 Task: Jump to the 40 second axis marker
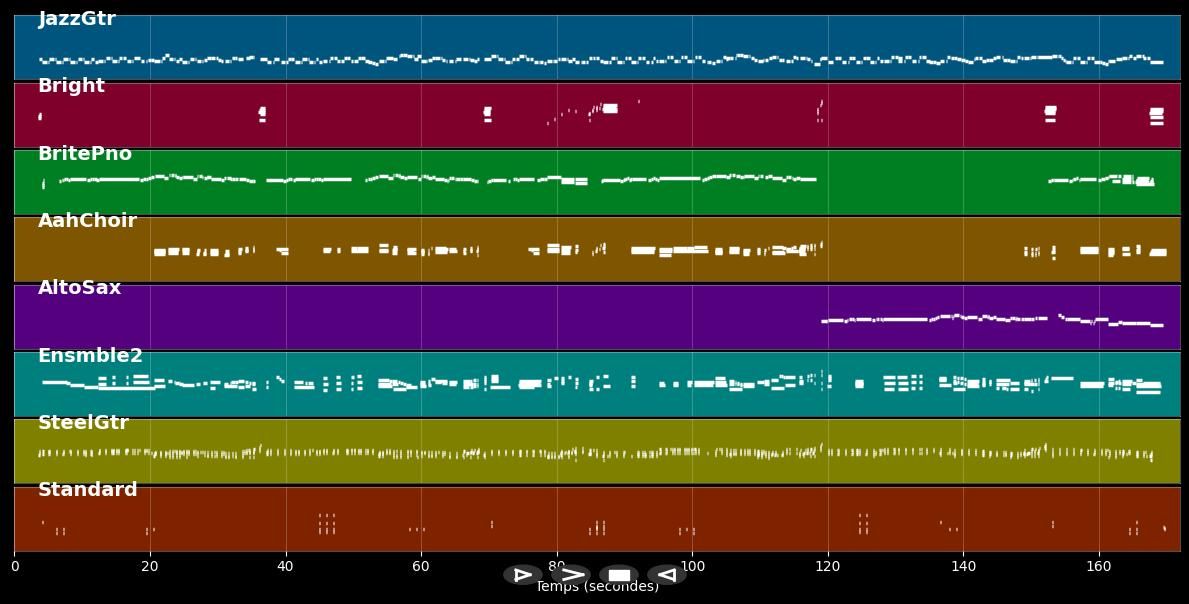click(x=286, y=567)
